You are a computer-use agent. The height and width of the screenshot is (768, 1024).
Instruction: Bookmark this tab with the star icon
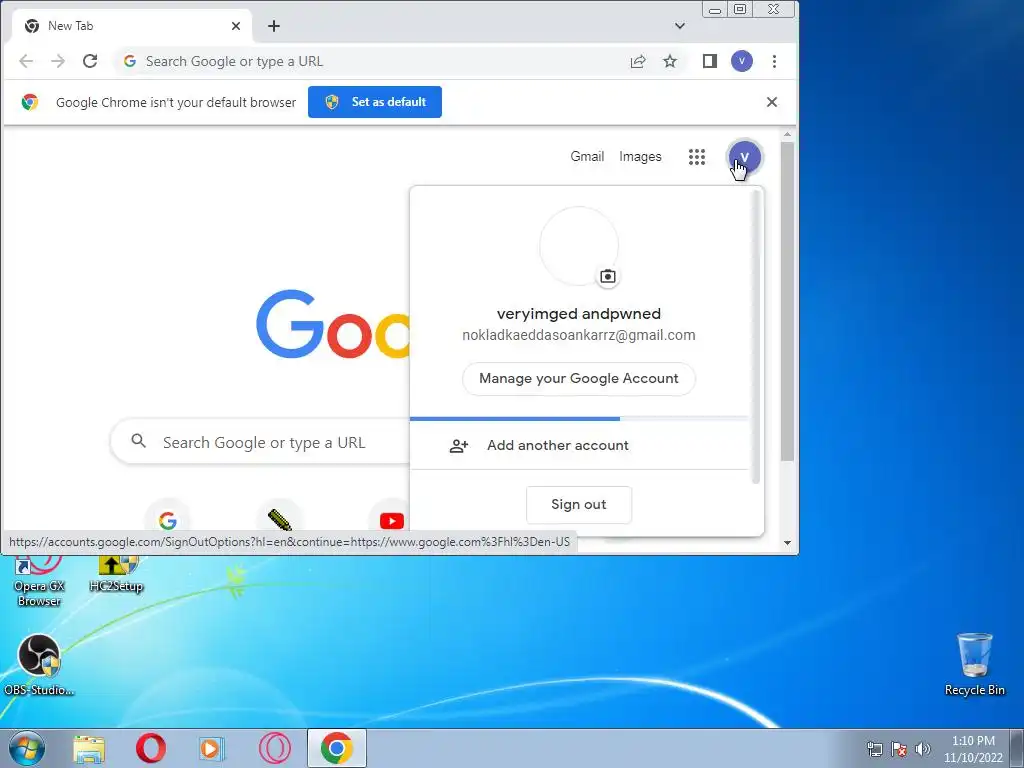click(670, 61)
